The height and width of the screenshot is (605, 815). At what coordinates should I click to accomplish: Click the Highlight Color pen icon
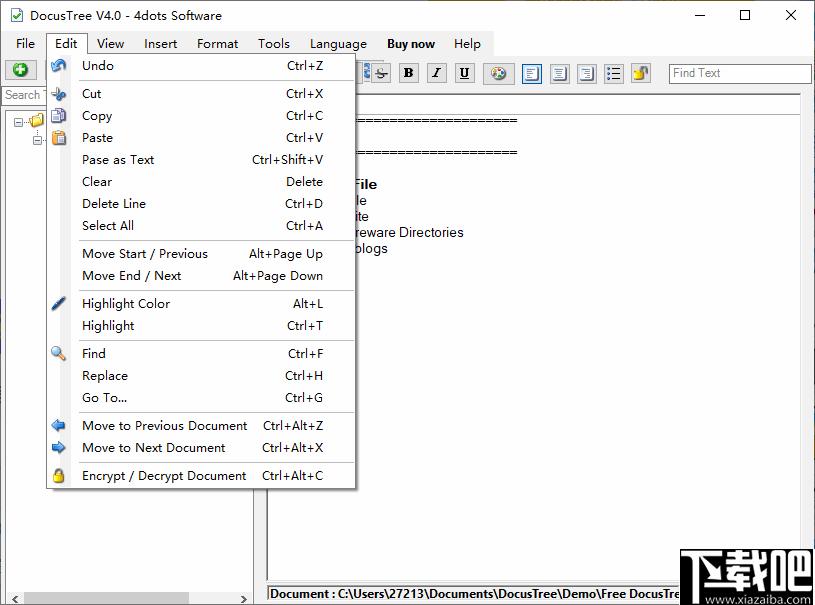coord(59,303)
